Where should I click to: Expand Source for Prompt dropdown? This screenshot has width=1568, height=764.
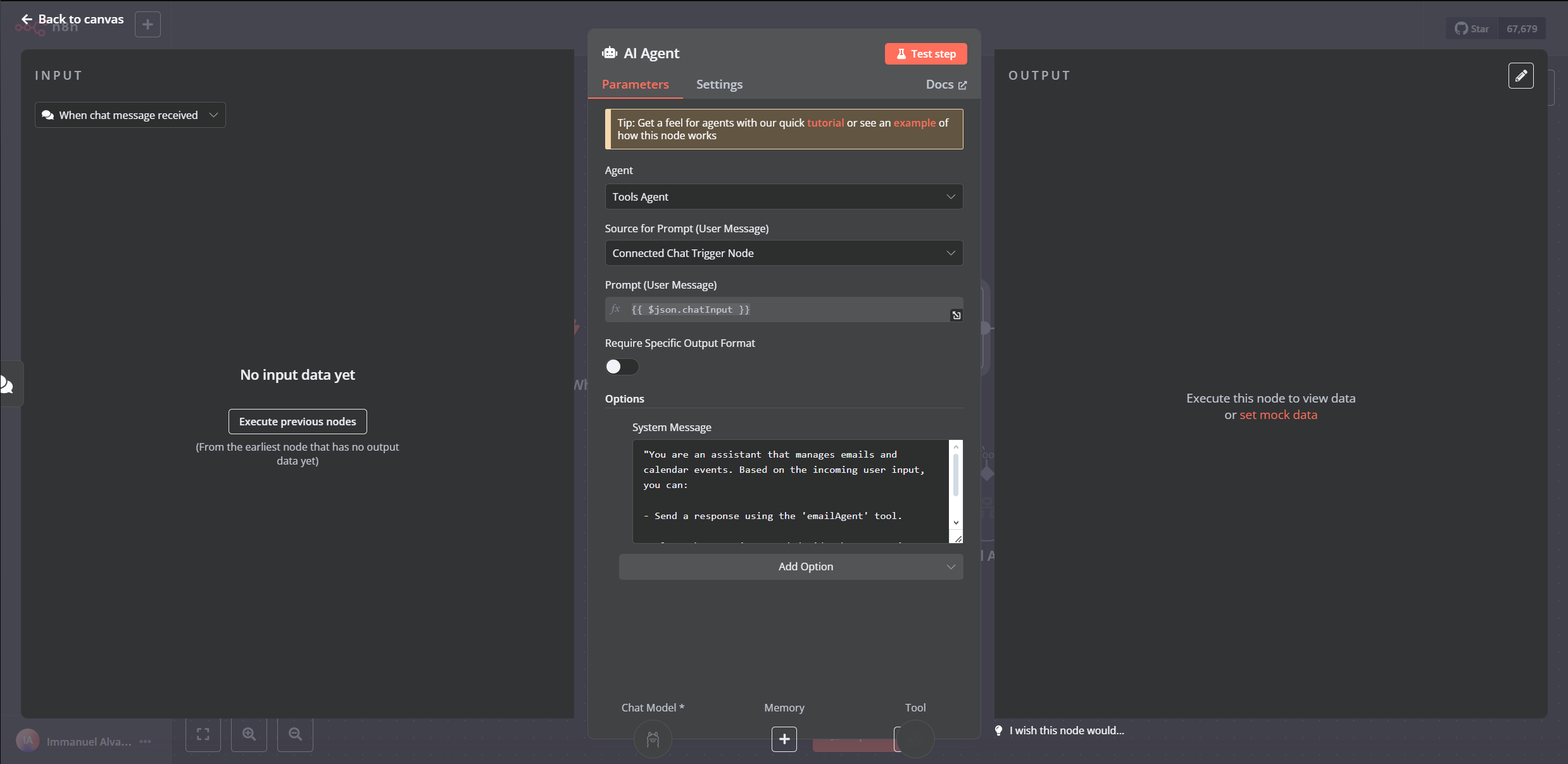coord(783,253)
